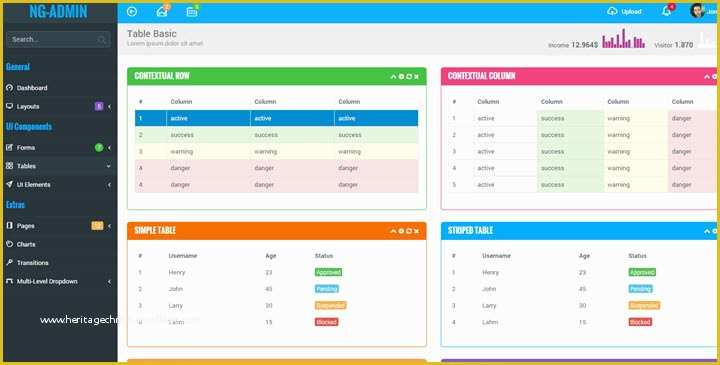Click the Forms edit icon

pos(10,147)
